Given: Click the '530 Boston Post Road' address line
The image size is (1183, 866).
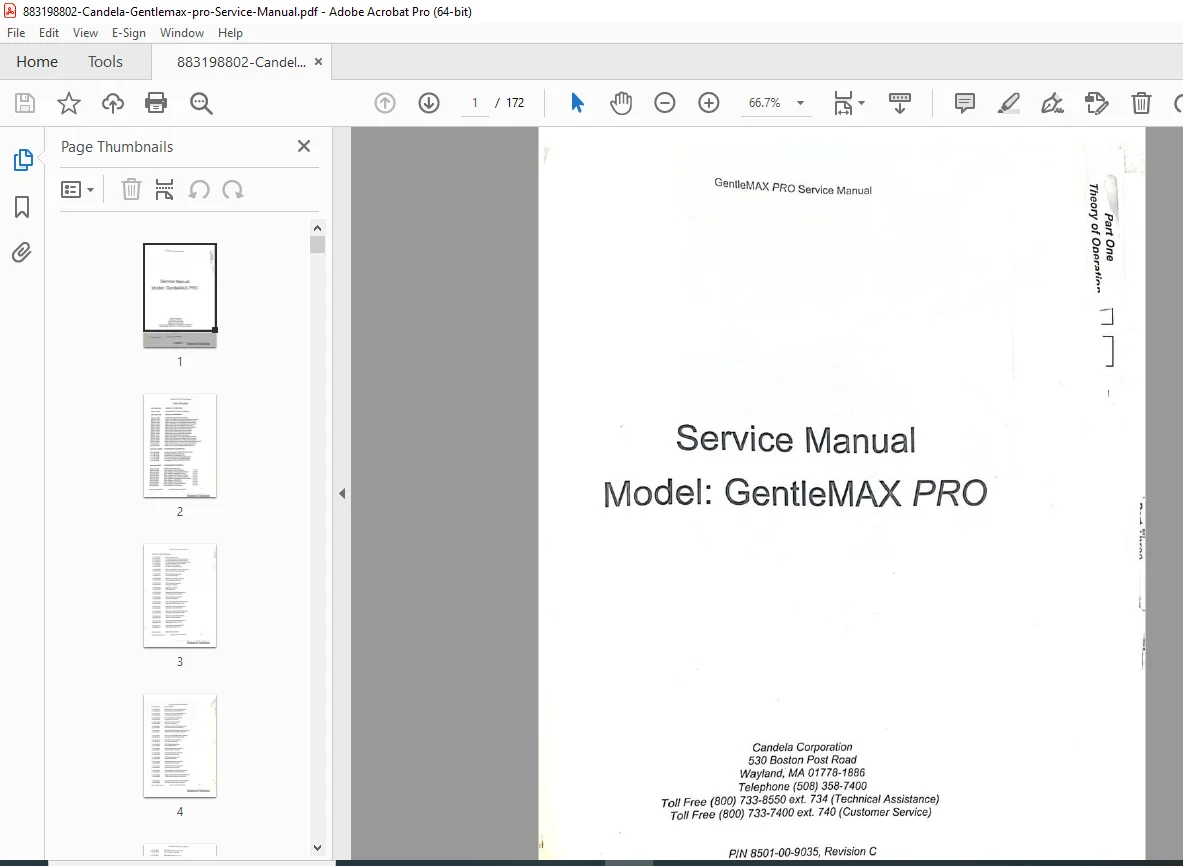Looking at the screenshot, I should tap(802, 760).
